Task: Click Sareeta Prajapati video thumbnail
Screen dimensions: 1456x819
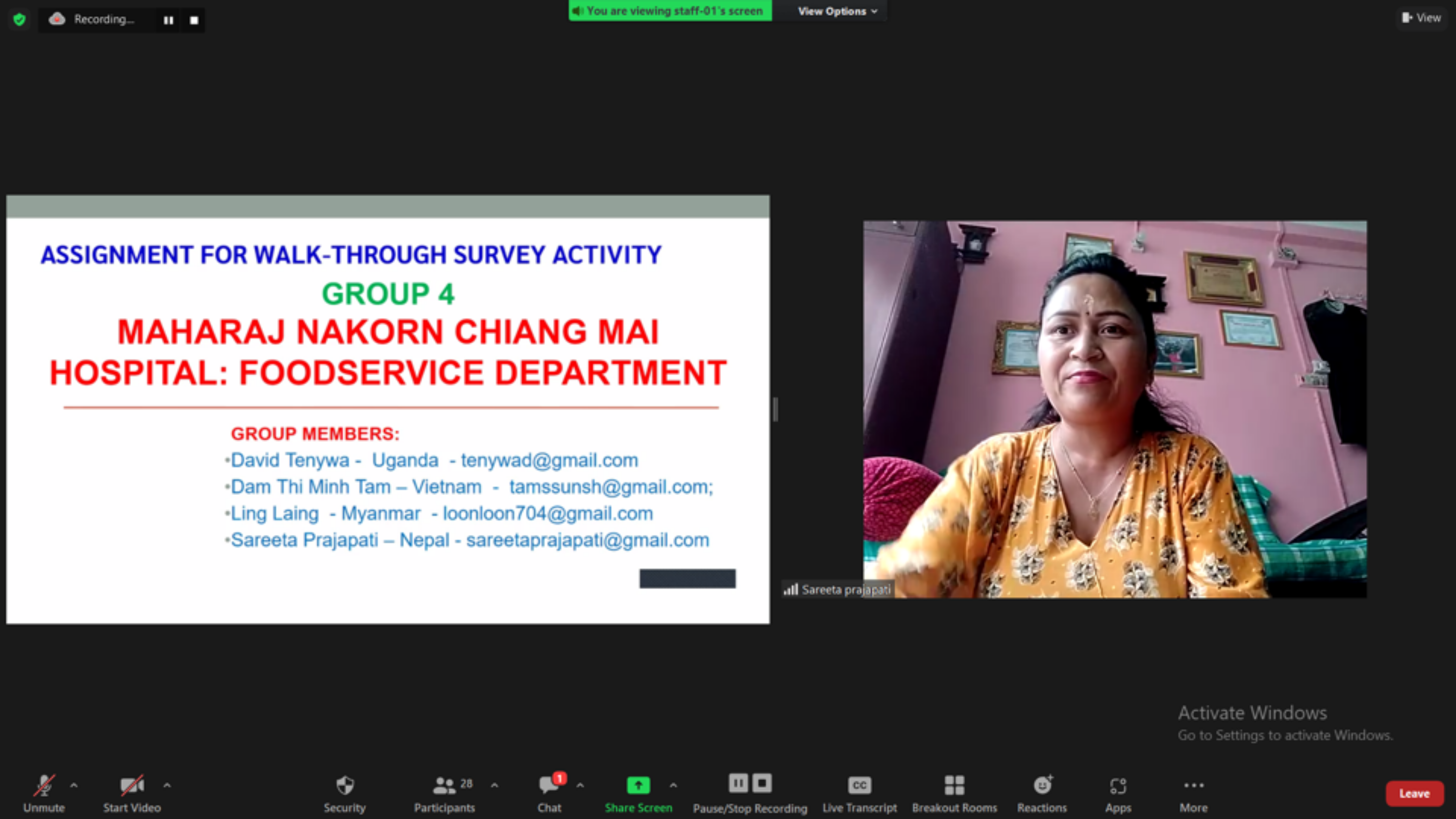Action: (1115, 408)
